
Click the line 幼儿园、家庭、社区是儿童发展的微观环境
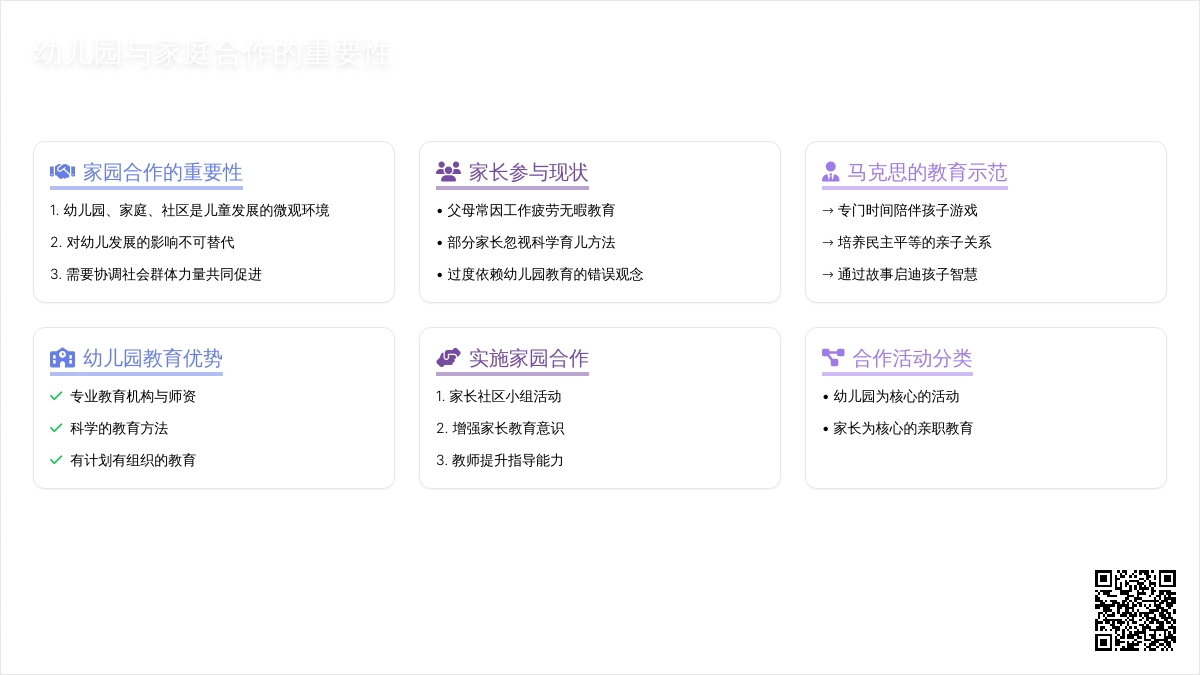[190, 210]
